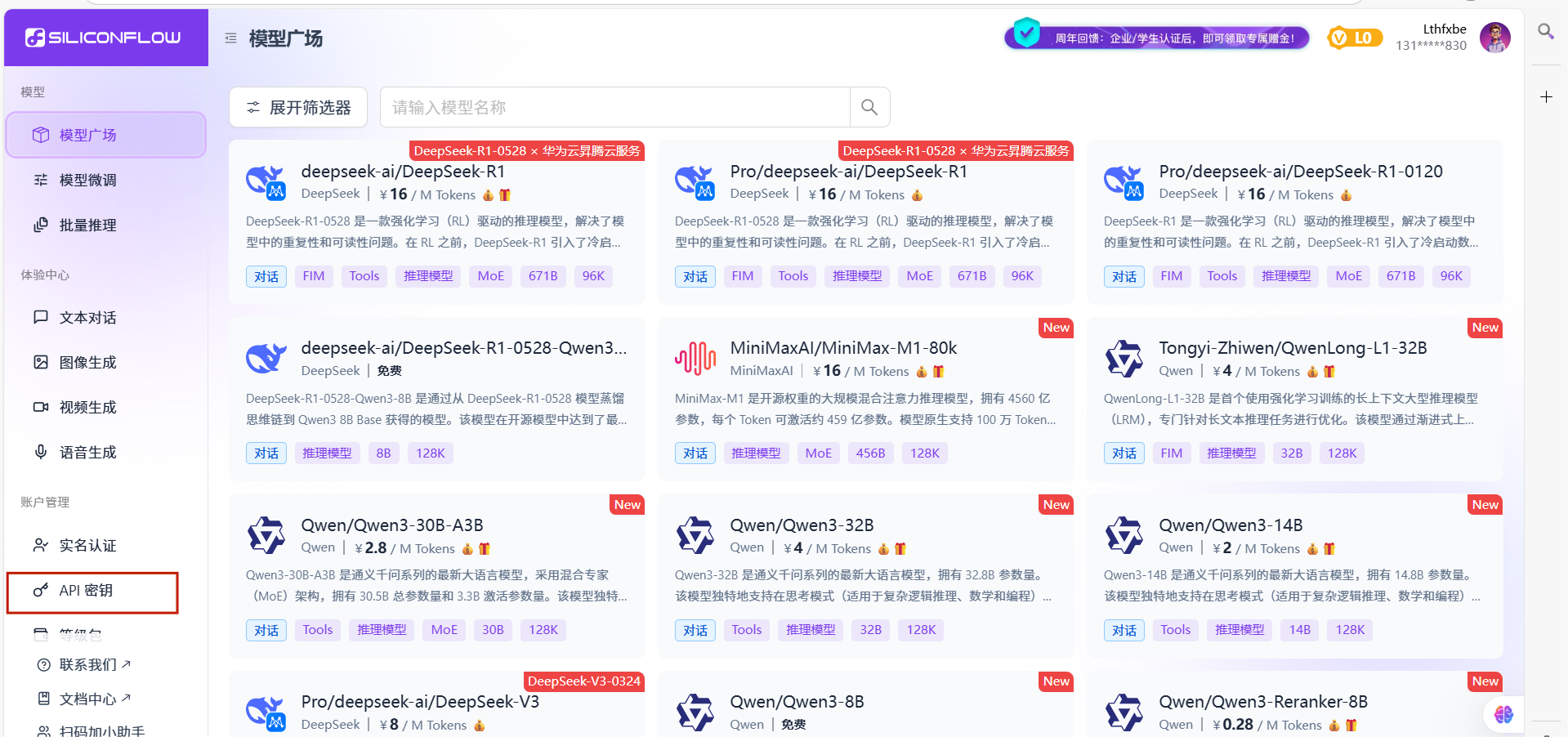Open deepseek-ai/DeepSeek-R1 model card
This screenshot has height=737, width=1568.
(437, 222)
